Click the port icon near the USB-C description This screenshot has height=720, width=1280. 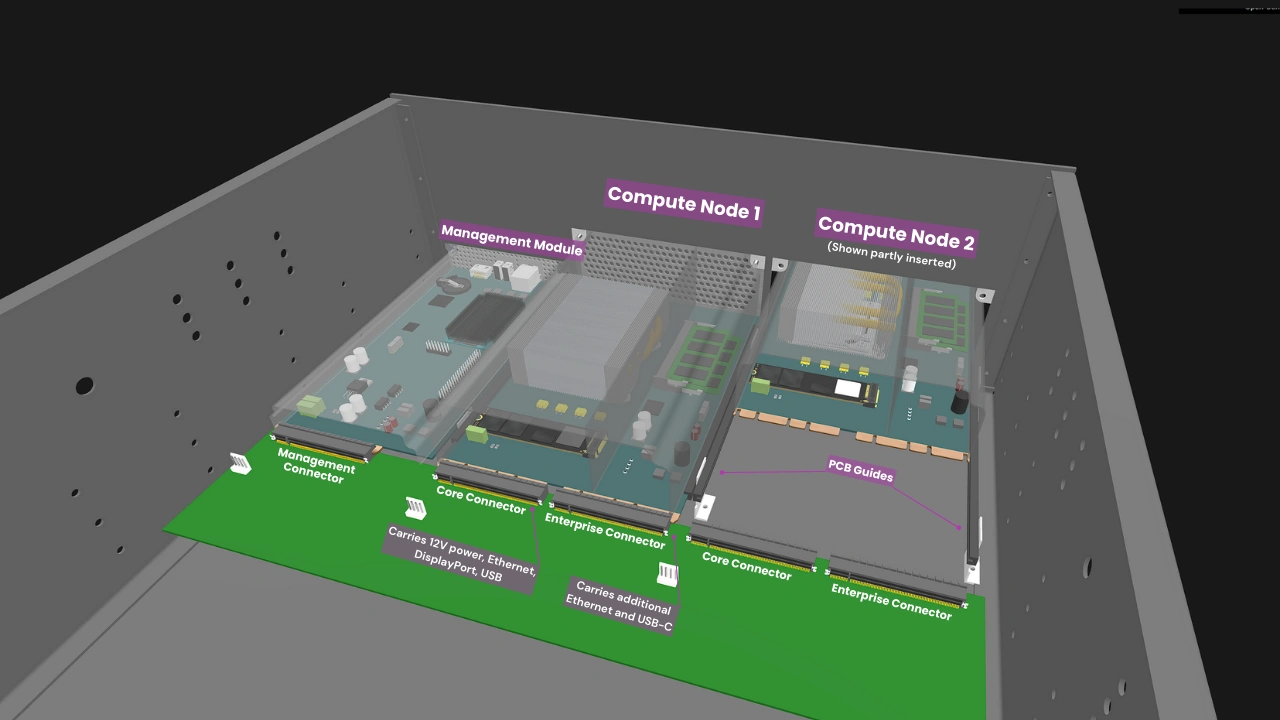[x=667, y=573]
